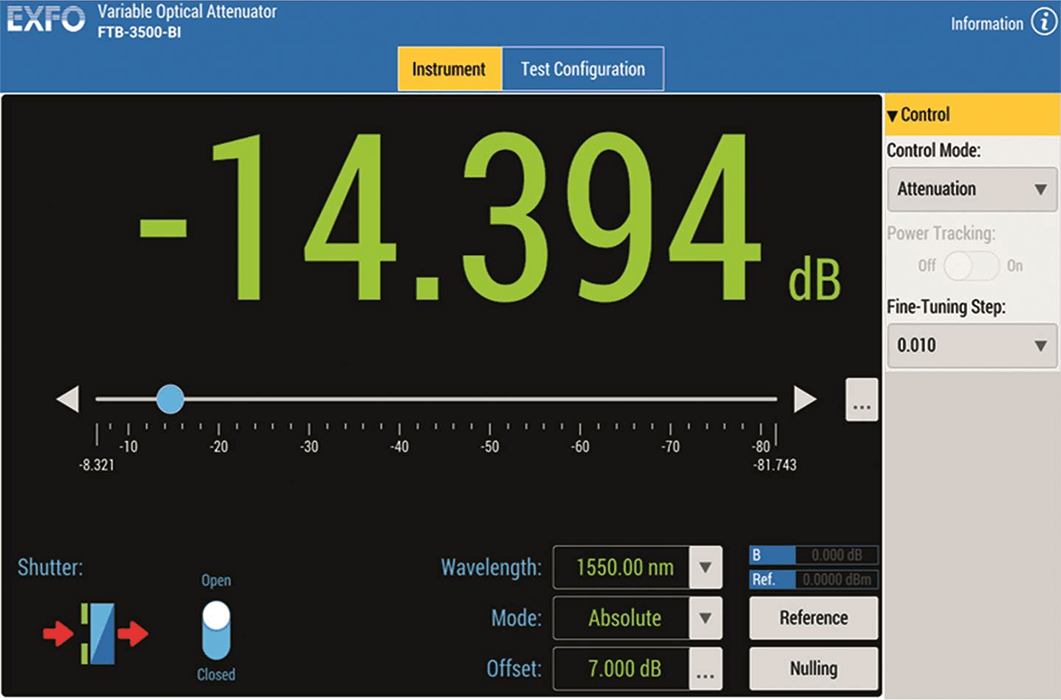The height and width of the screenshot is (700, 1061).
Task: Click the left arrow to decrease attenuation
Action: click(x=68, y=400)
